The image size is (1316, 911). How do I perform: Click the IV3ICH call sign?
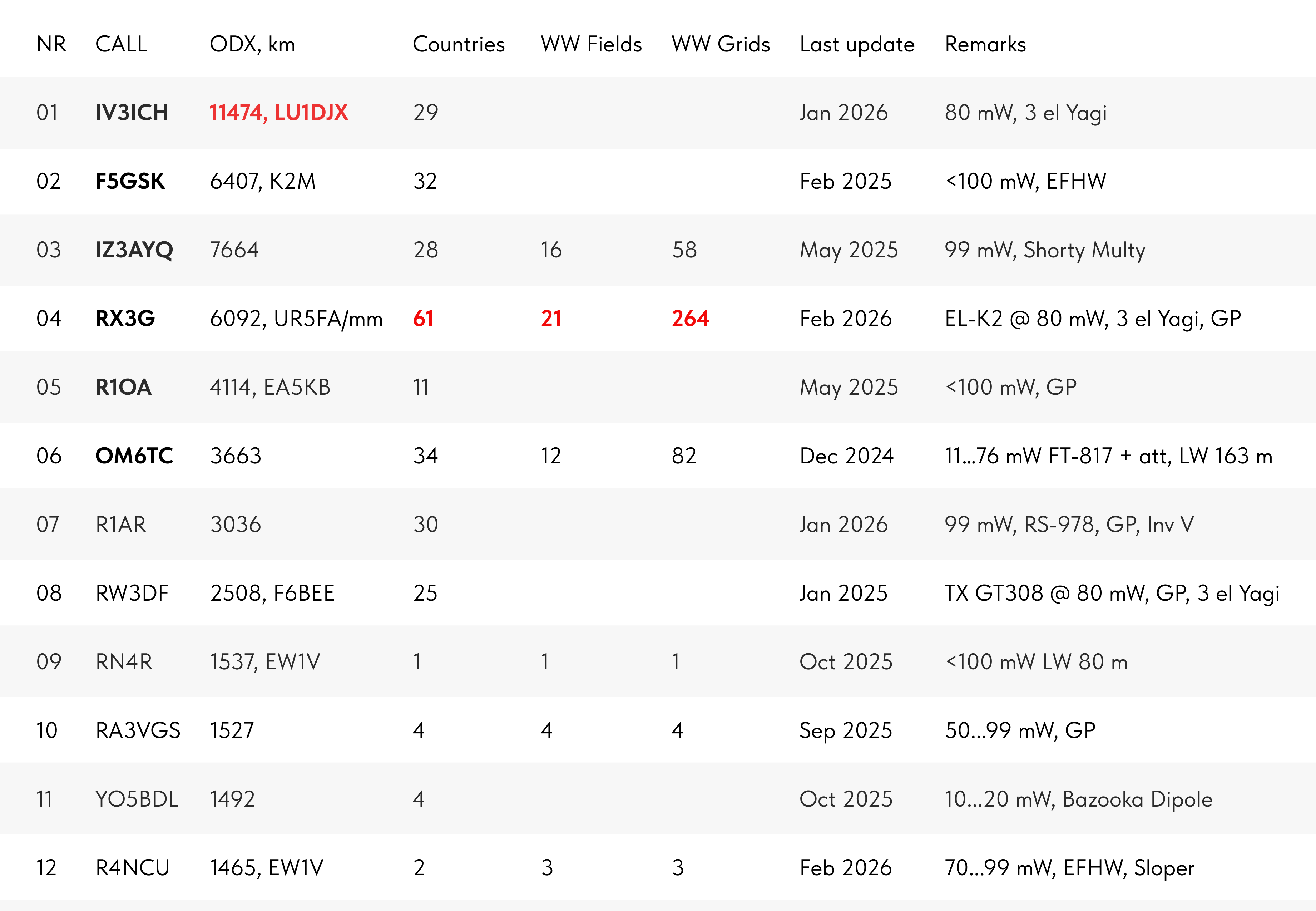point(132,113)
